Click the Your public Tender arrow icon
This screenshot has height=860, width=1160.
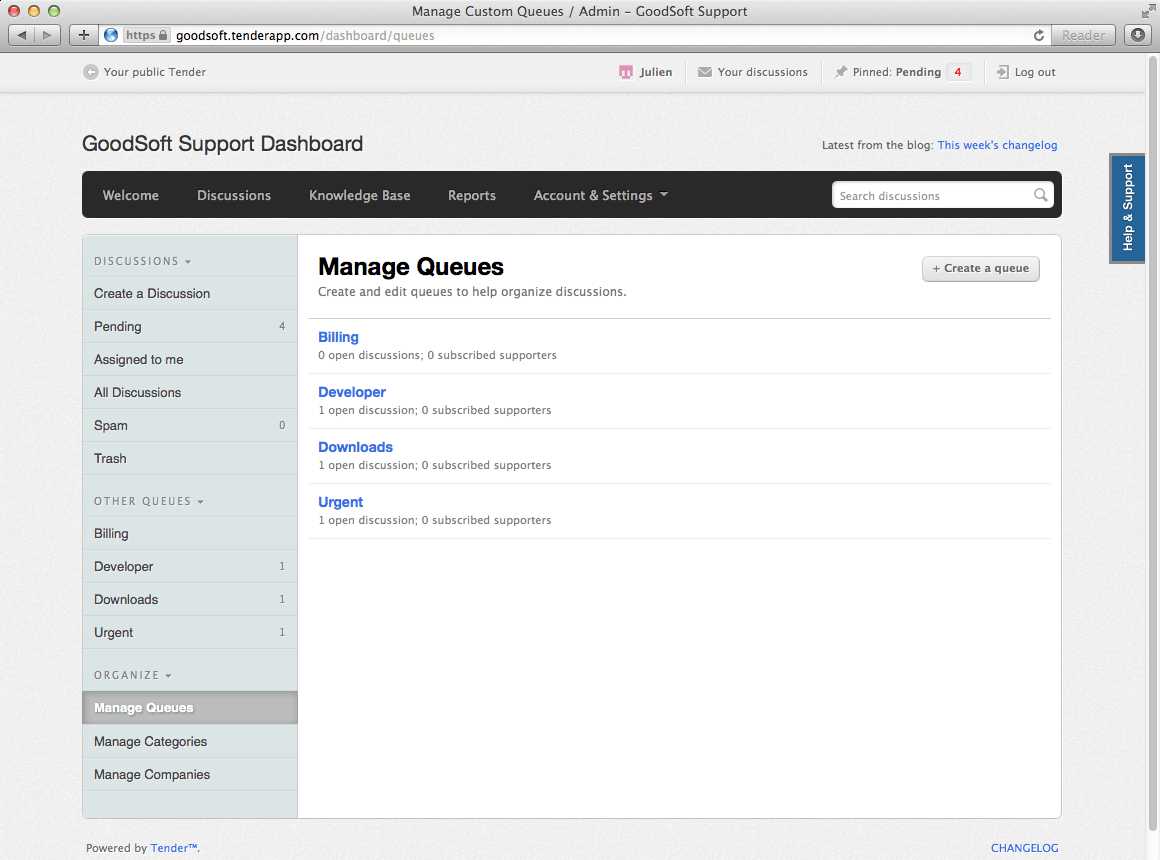point(90,72)
